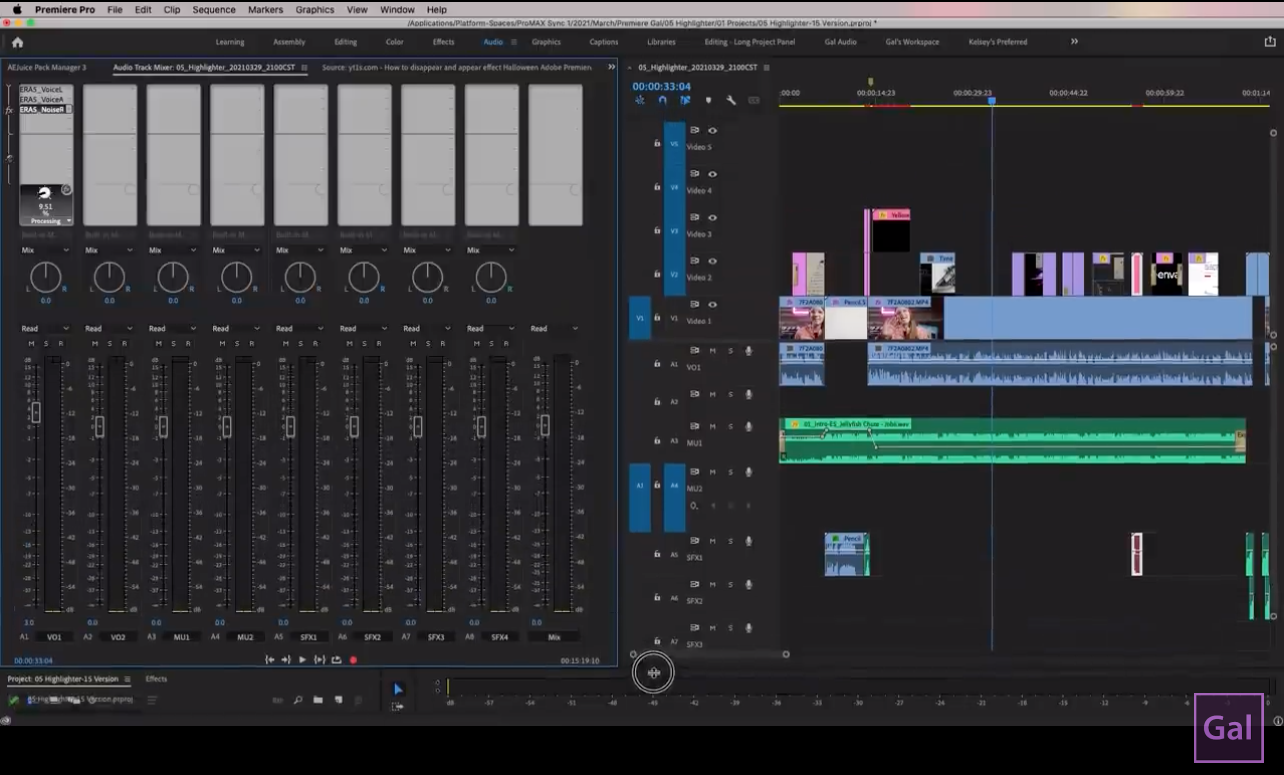The image size is (1284, 775).
Task: Play sequence from the Audio Track Mixer
Action: pyautogui.click(x=302, y=660)
